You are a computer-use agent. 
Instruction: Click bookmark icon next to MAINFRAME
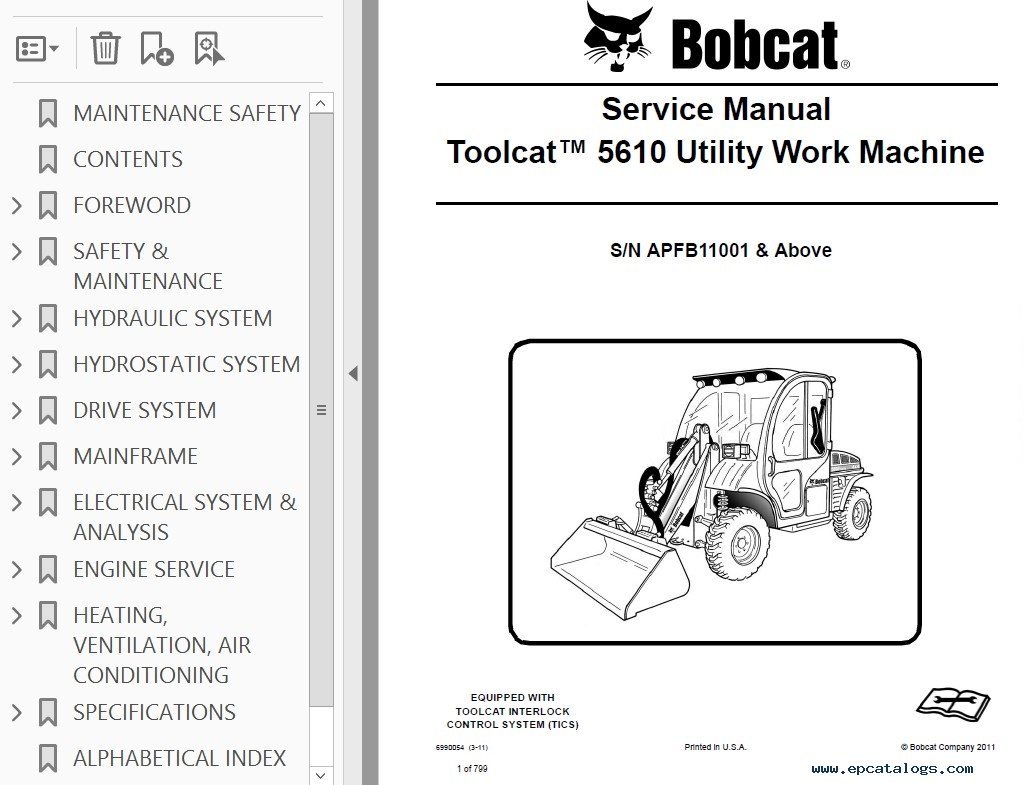47,456
